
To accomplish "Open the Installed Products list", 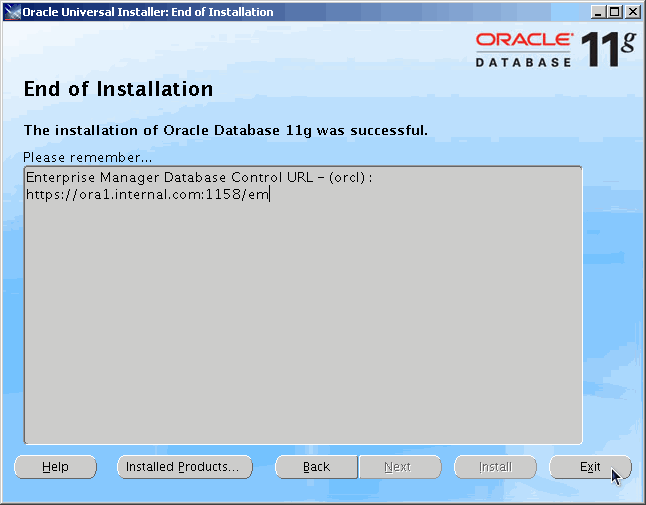I will (x=184, y=467).
